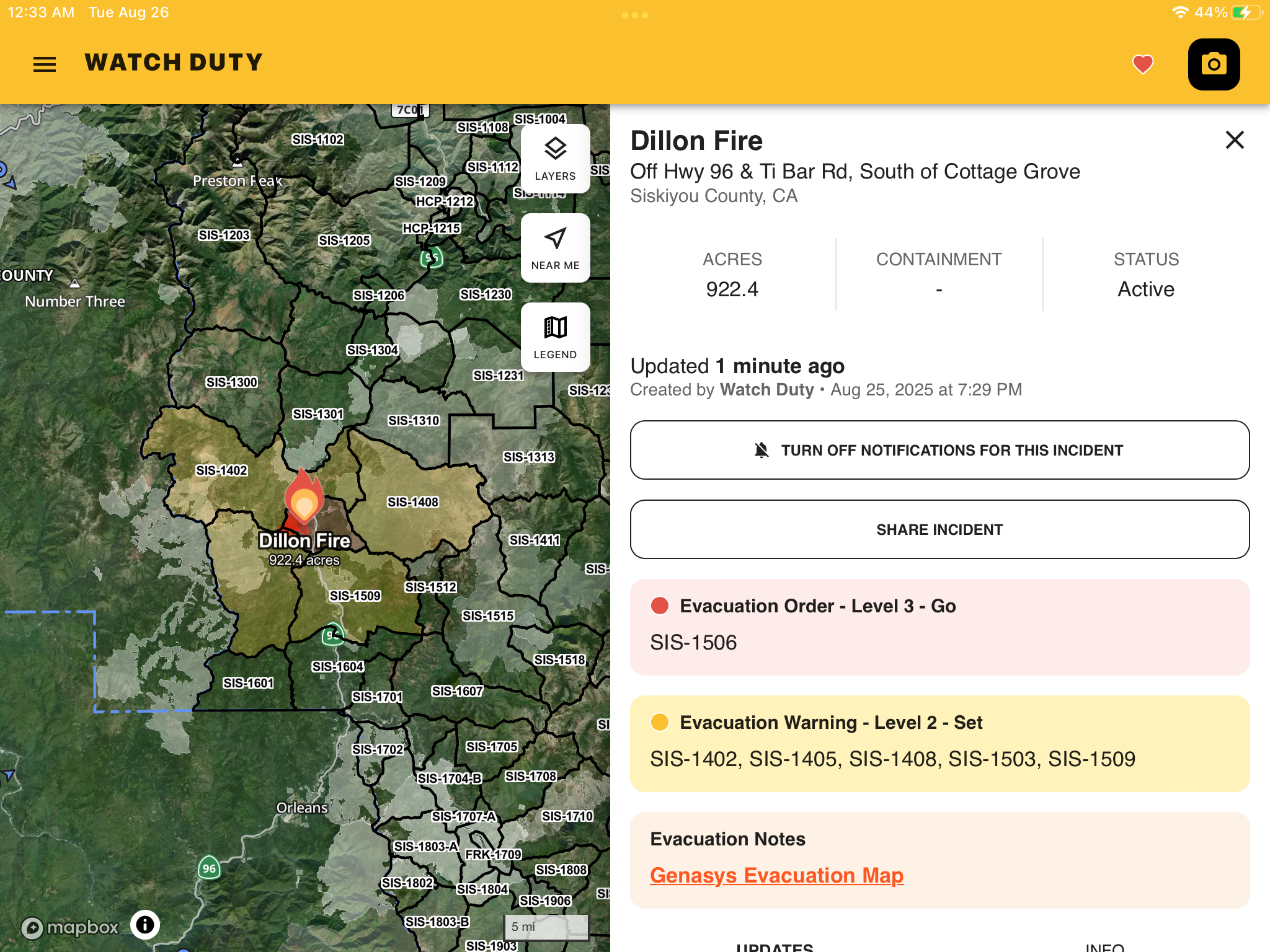Tap the Preston Peak summit marker
The height and width of the screenshot is (952, 1270).
coord(238,164)
